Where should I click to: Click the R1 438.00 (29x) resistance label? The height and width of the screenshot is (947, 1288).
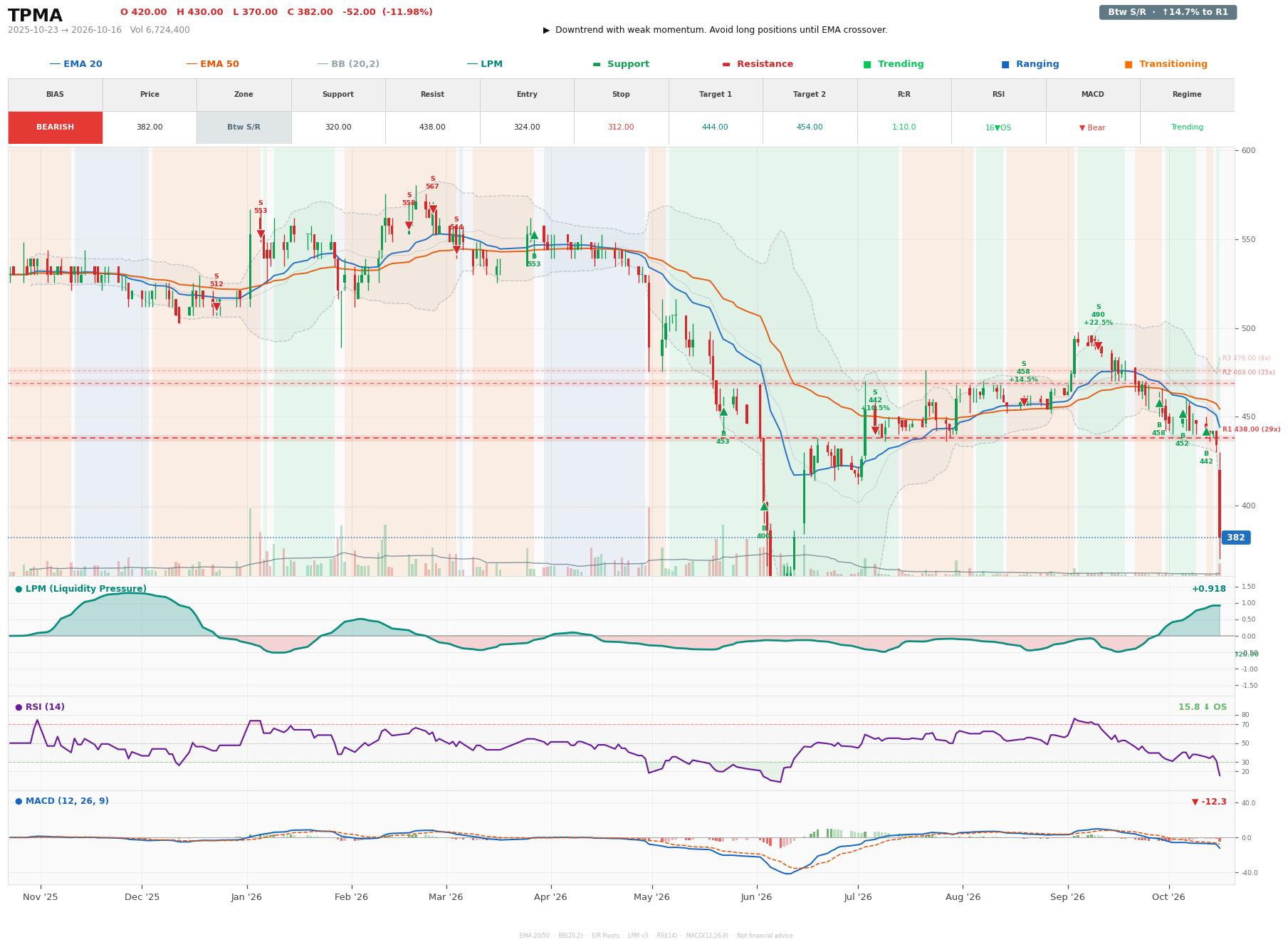(1251, 429)
